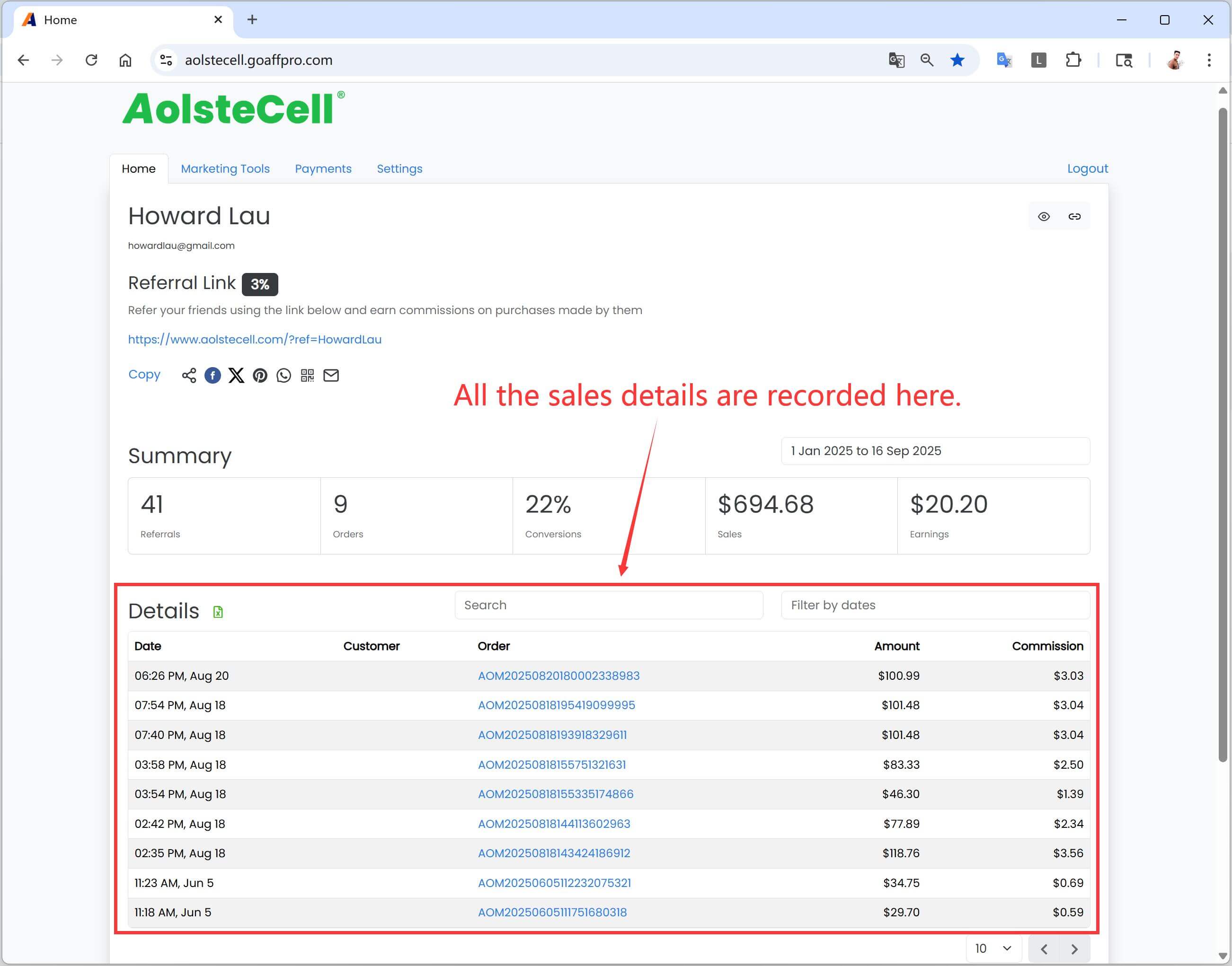Focus the Details search box
This screenshot has width=1232, height=966.
(x=608, y=605)
